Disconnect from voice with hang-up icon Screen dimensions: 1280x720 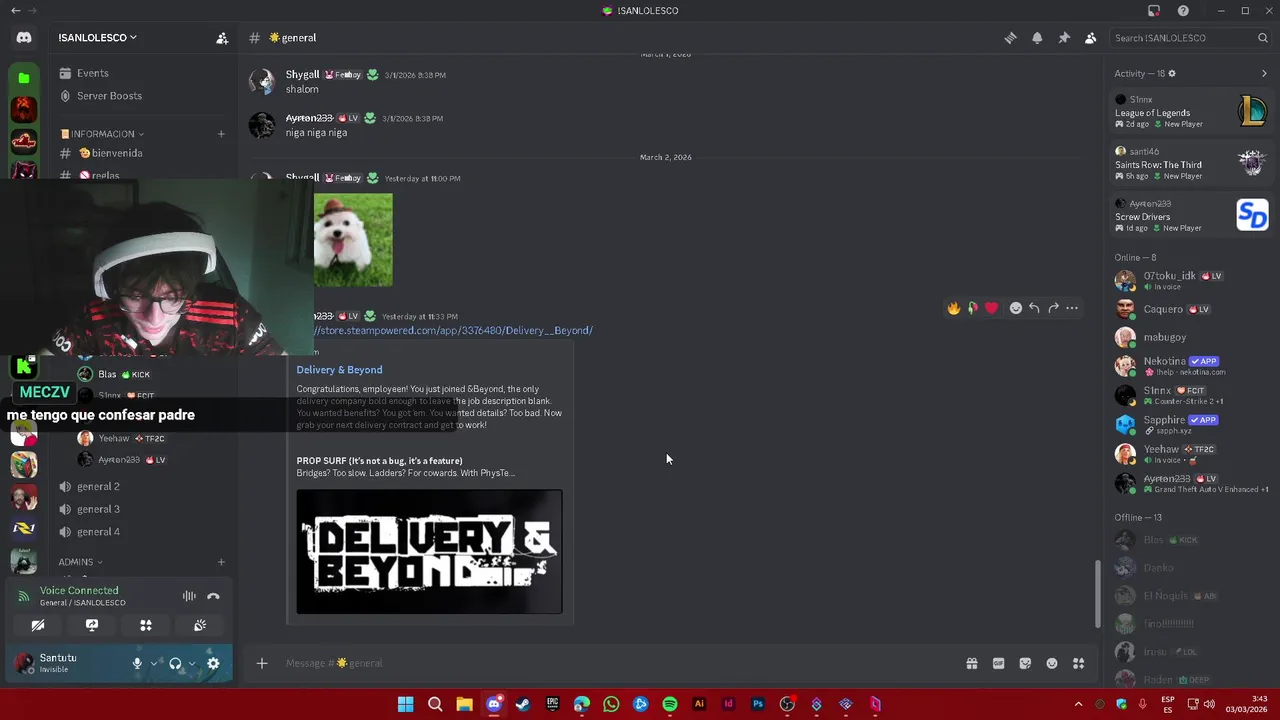pos(213,596)
